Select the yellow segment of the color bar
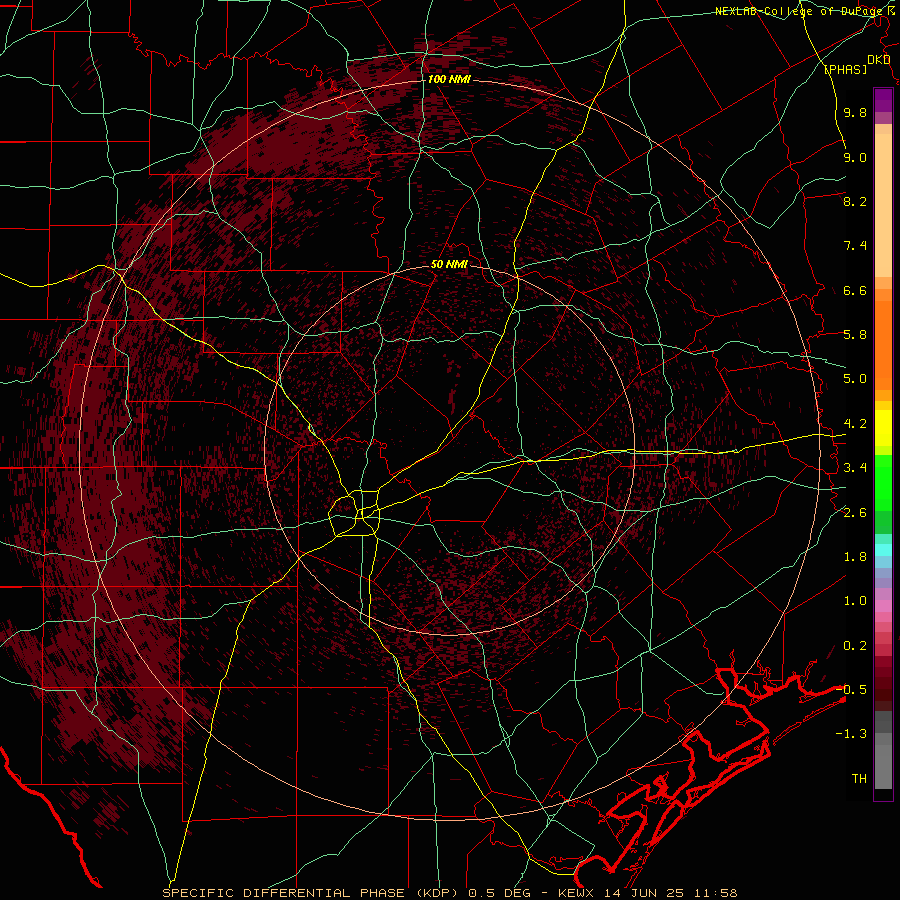The image size is (900, 900). (883, 428)
